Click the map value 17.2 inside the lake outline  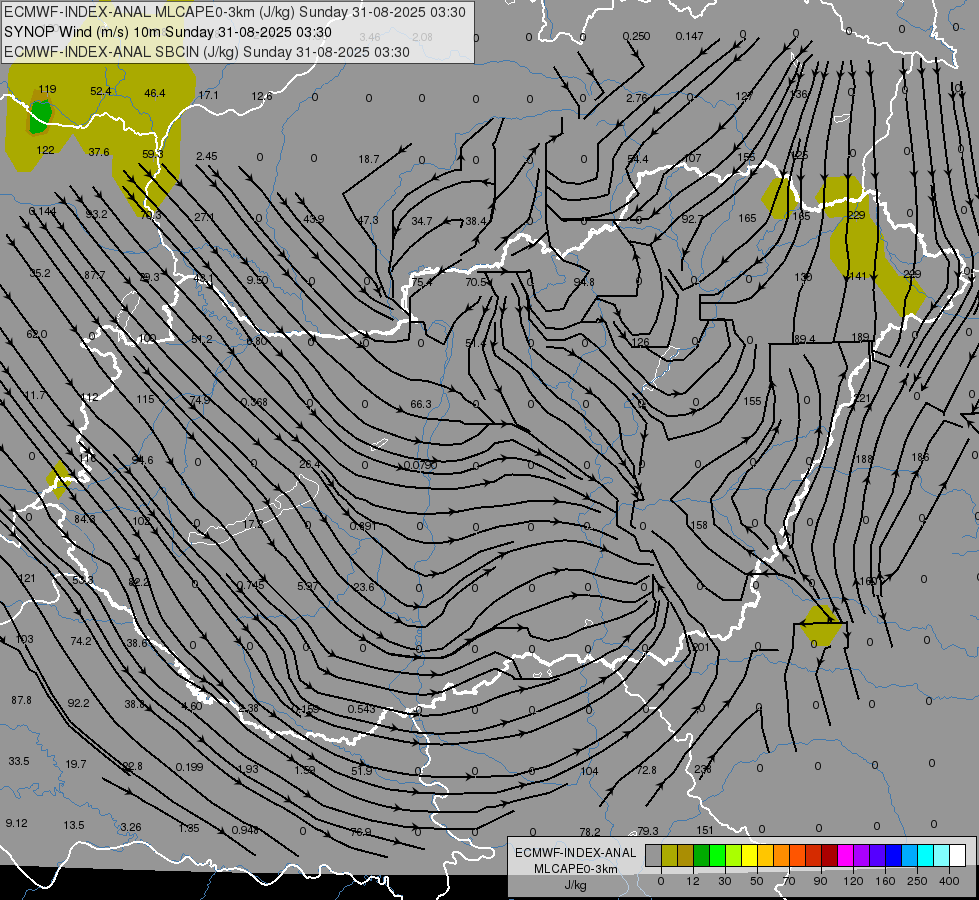point(253,524)
